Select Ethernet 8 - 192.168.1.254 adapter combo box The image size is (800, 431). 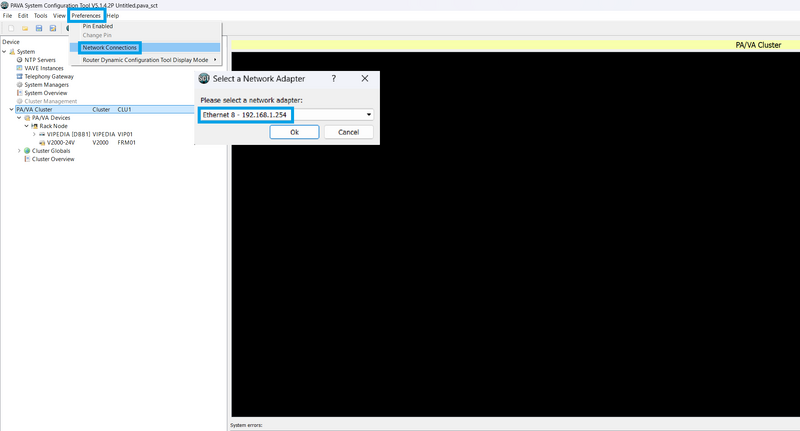286,115
